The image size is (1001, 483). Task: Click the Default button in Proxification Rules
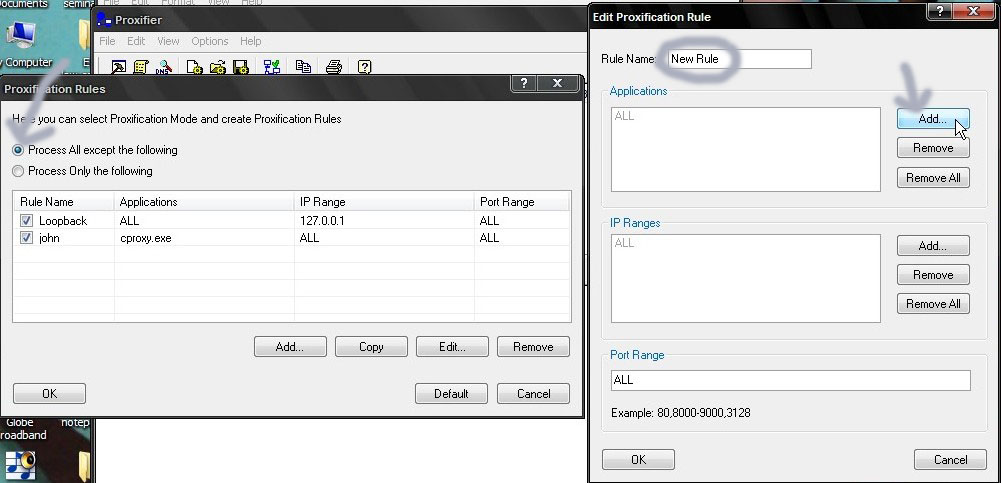pos(451,394)
